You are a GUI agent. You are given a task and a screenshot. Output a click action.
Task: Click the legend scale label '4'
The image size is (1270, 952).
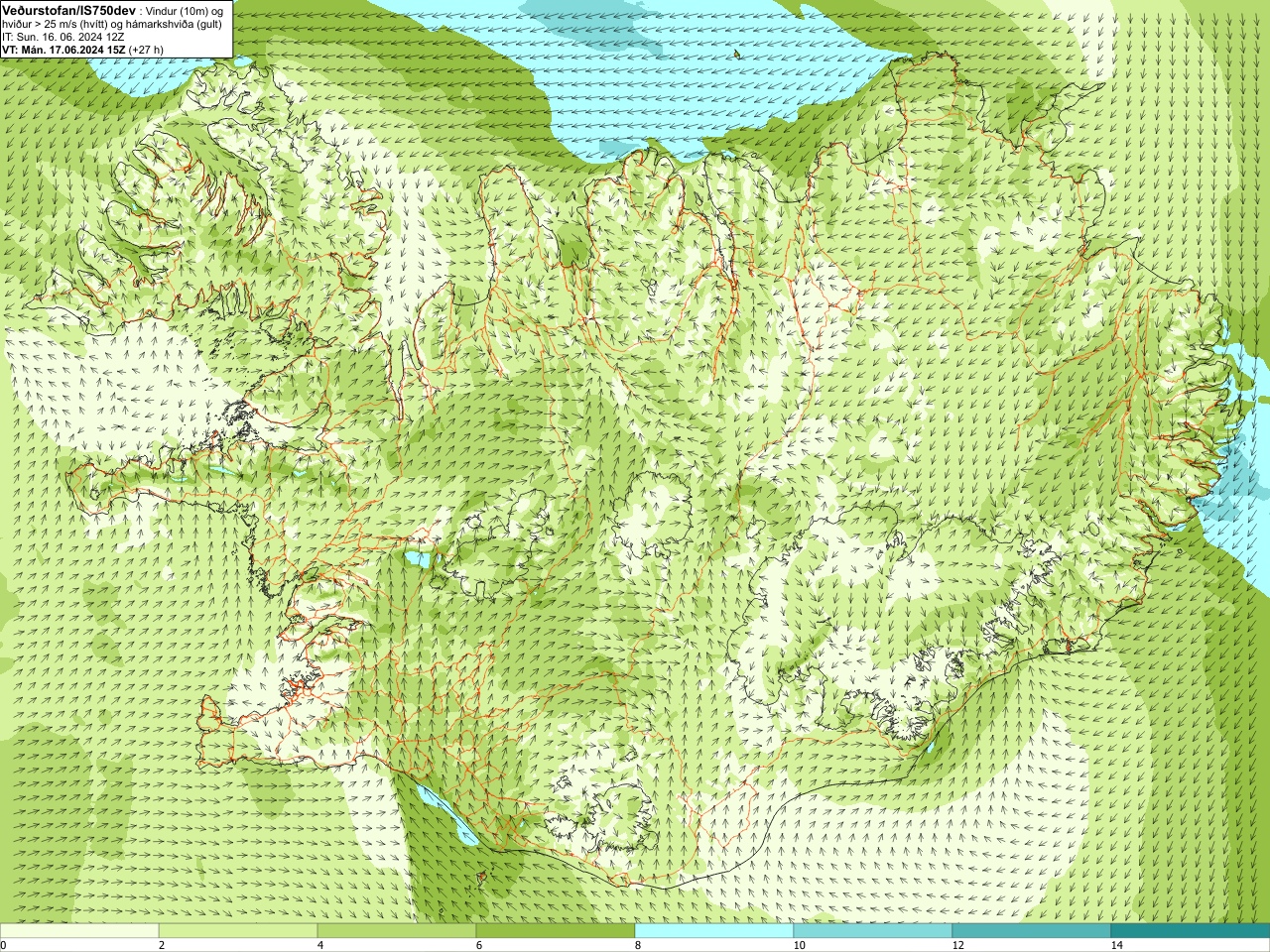[x=320, y=945]
